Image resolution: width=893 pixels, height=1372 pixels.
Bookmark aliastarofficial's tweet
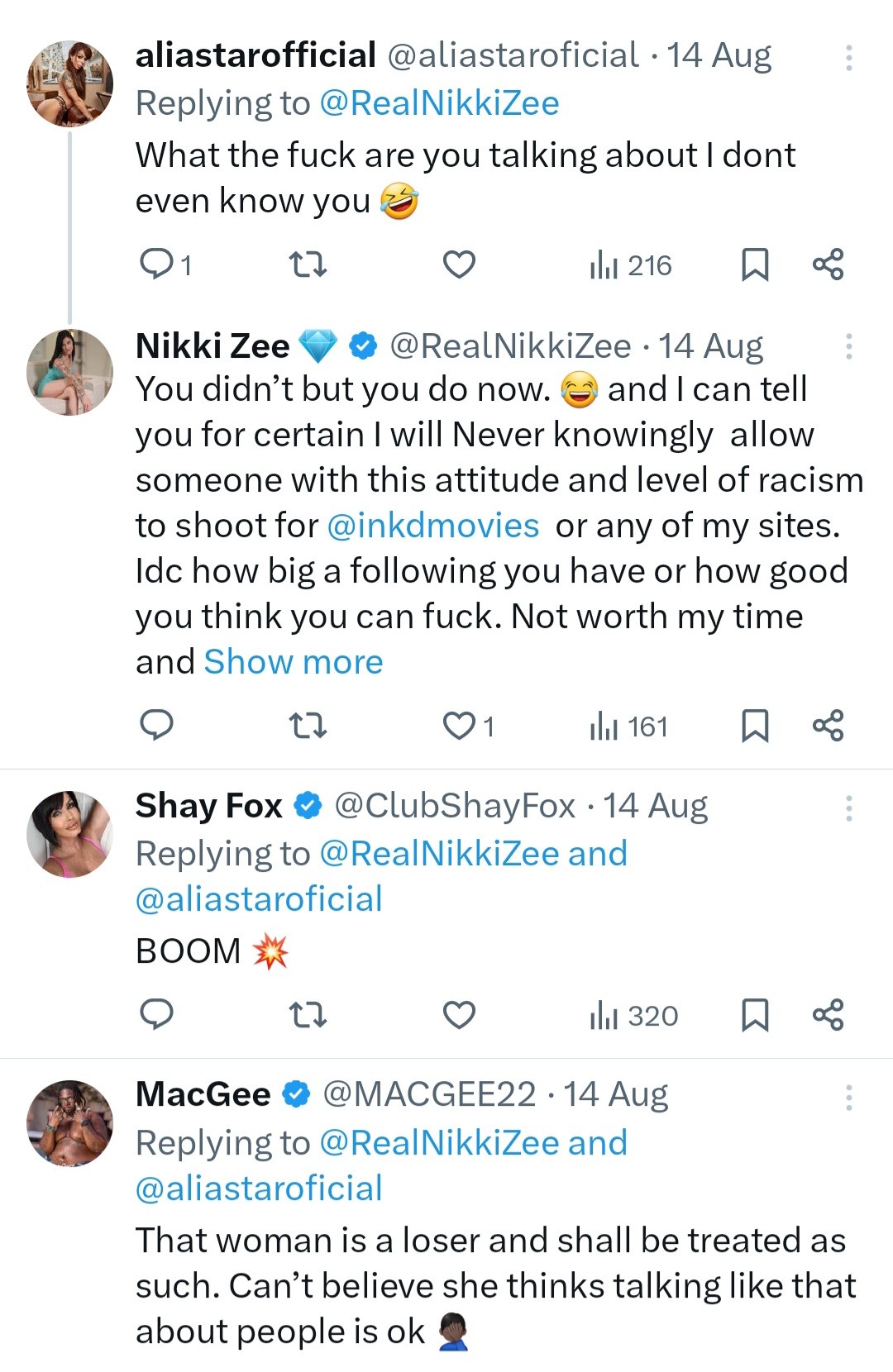pos(754,264)
